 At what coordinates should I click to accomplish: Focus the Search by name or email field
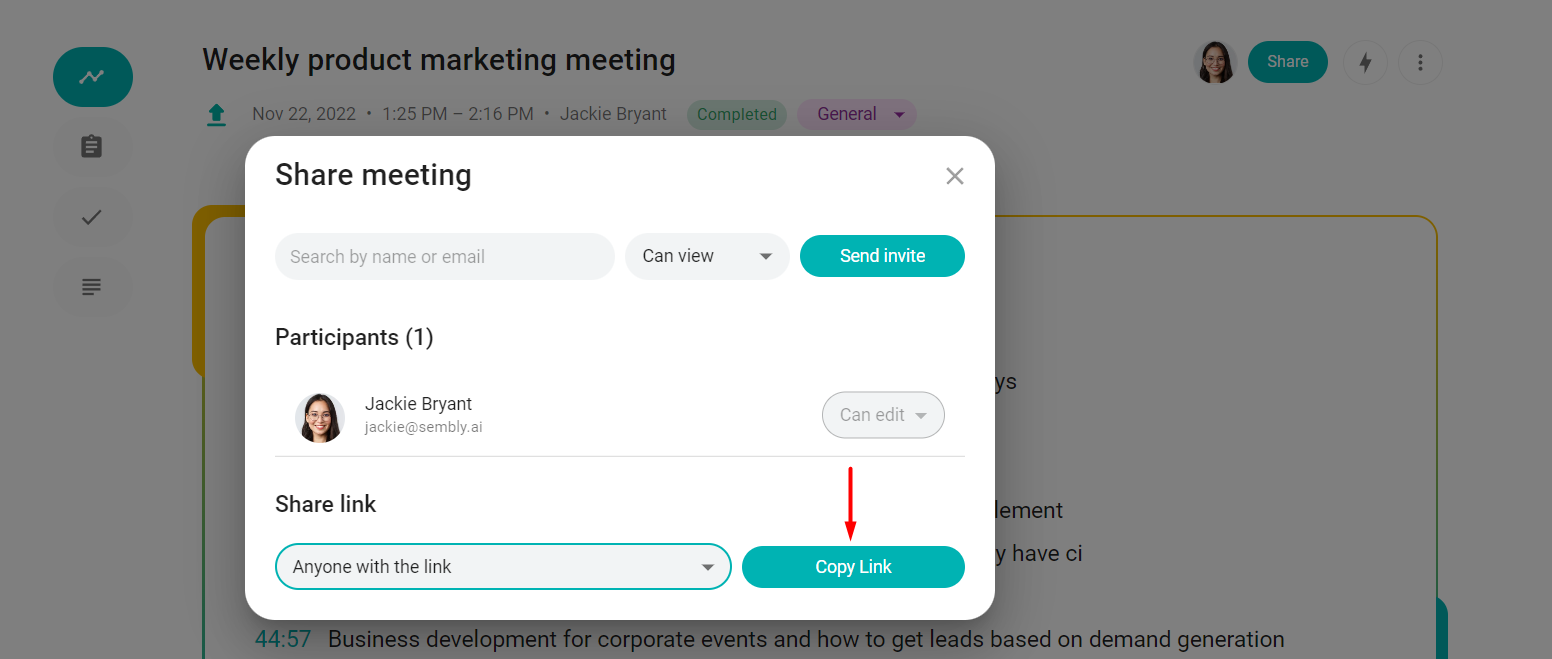[x=444, y=257]
